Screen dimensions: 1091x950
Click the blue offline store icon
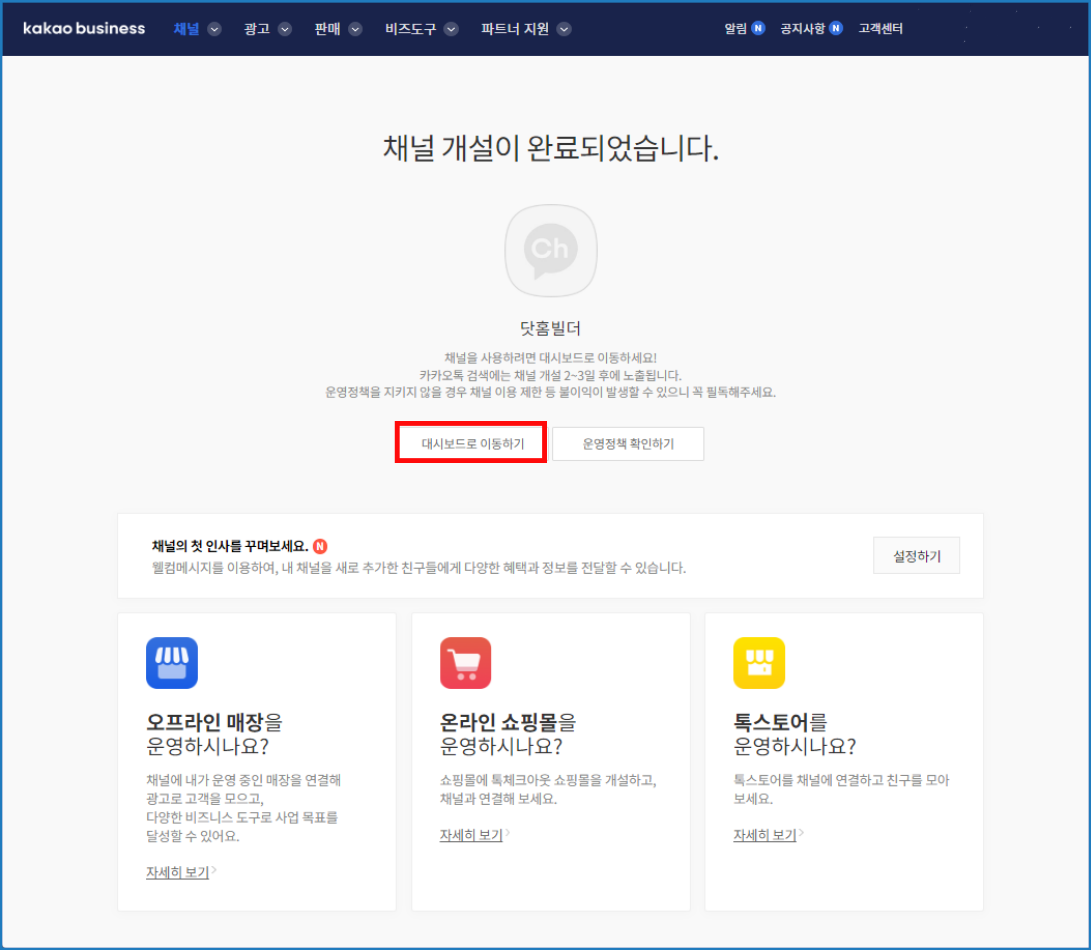pos(172,663)
